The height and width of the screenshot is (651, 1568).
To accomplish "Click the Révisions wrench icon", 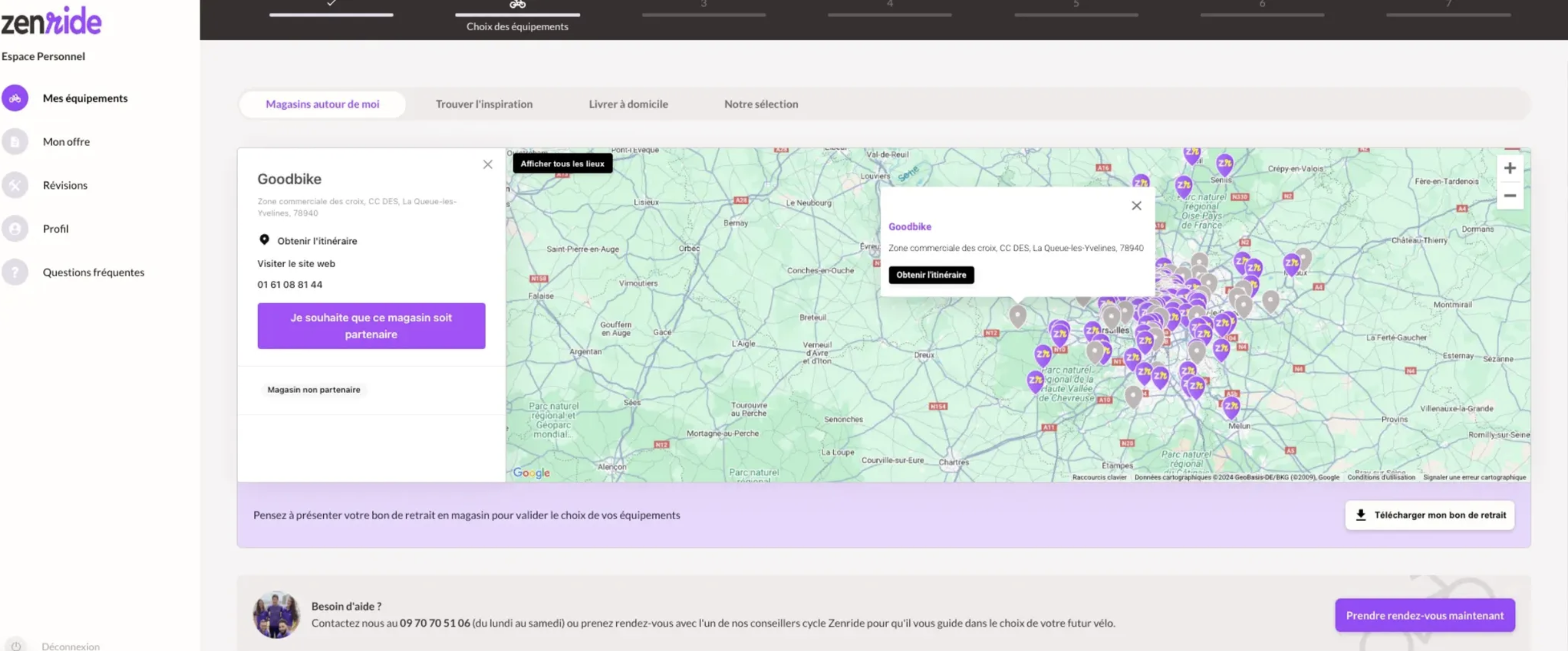I will pos(15,185).
